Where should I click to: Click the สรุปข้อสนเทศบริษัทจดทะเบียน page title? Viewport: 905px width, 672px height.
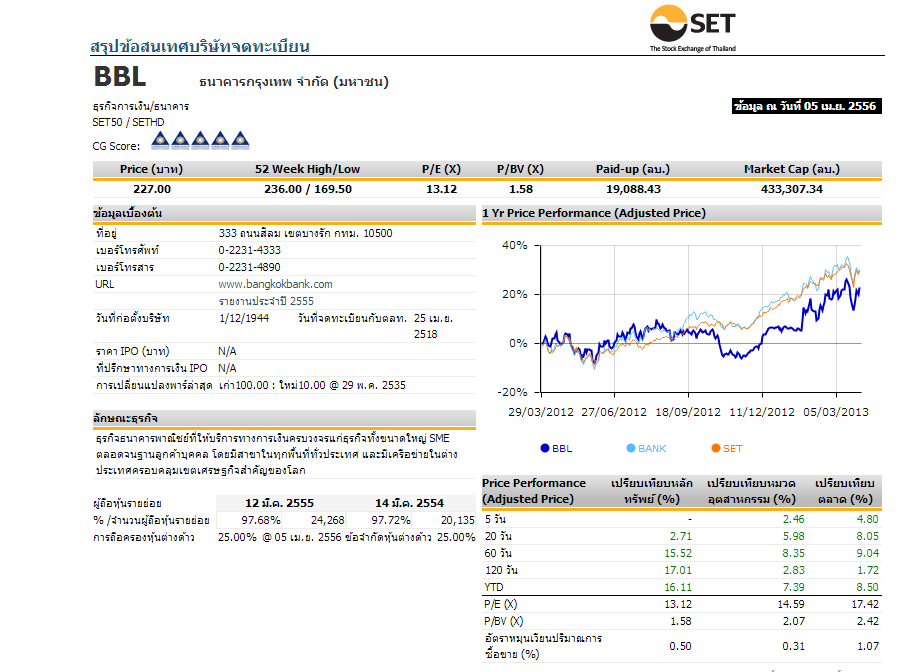(200, 46)
